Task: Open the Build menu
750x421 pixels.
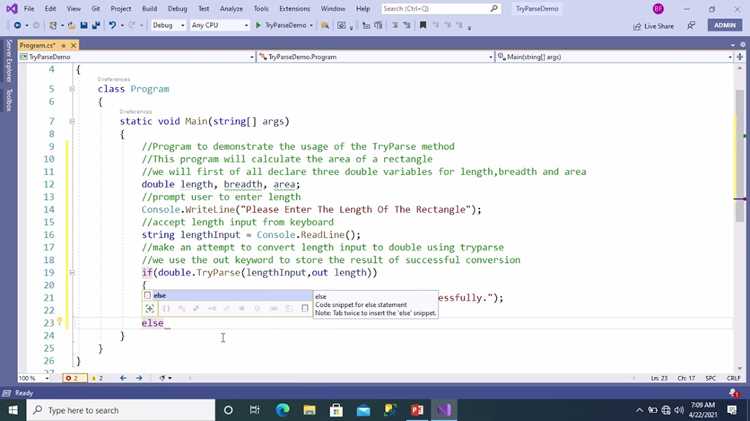Action: tap(150, 9)
